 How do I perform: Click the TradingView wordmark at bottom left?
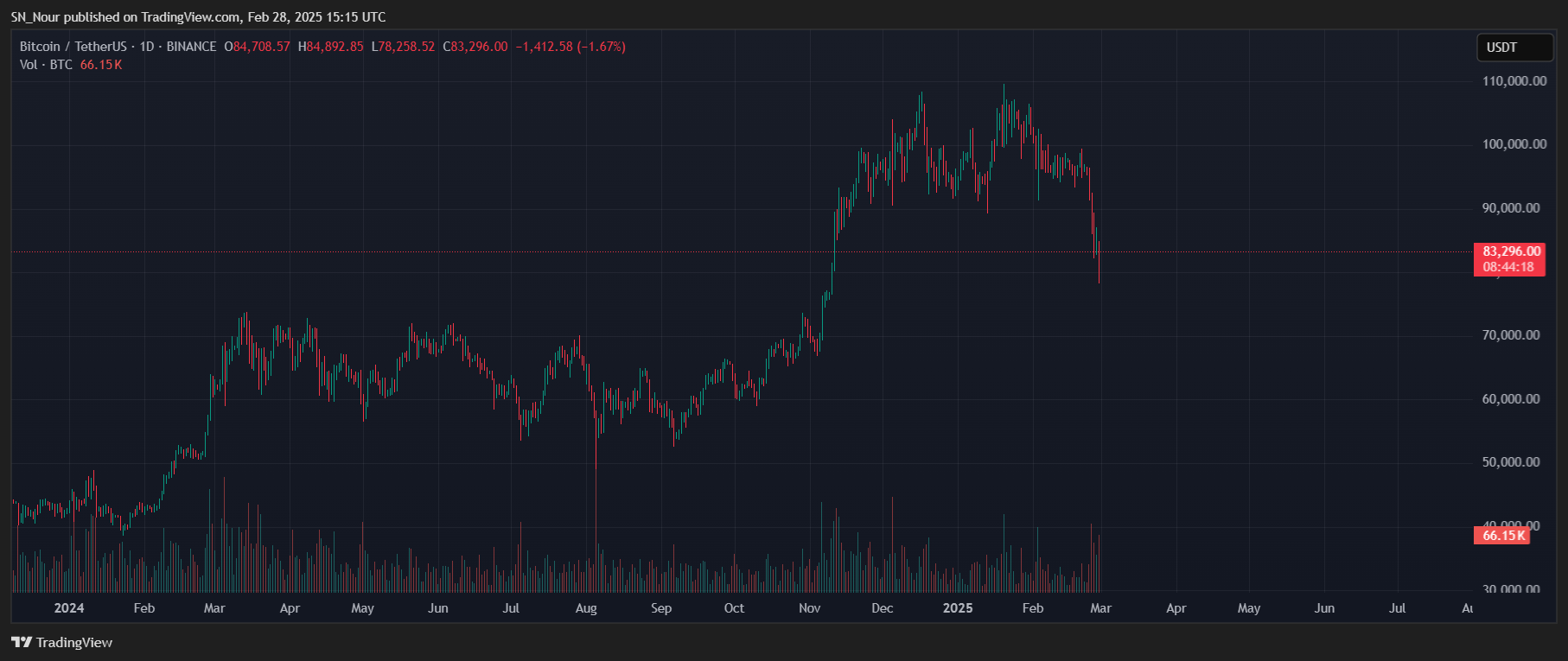[74, 642]
